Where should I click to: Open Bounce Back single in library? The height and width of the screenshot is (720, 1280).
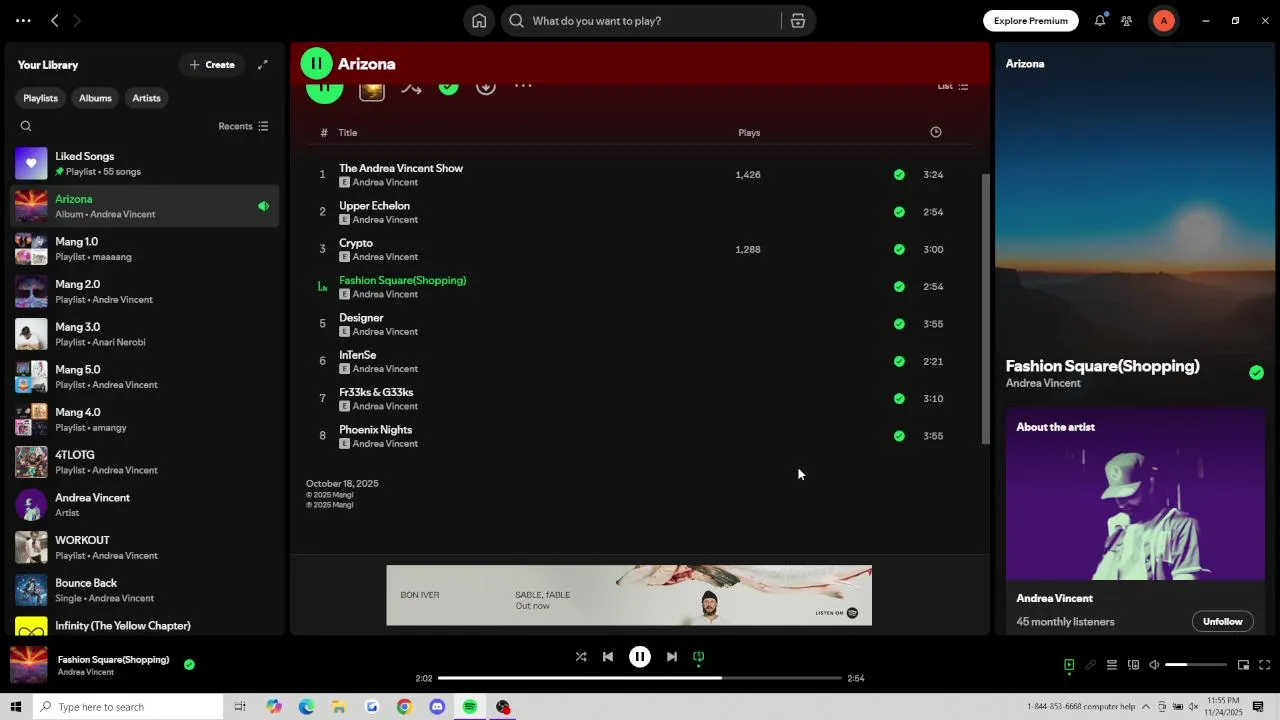tap(145, 590)
